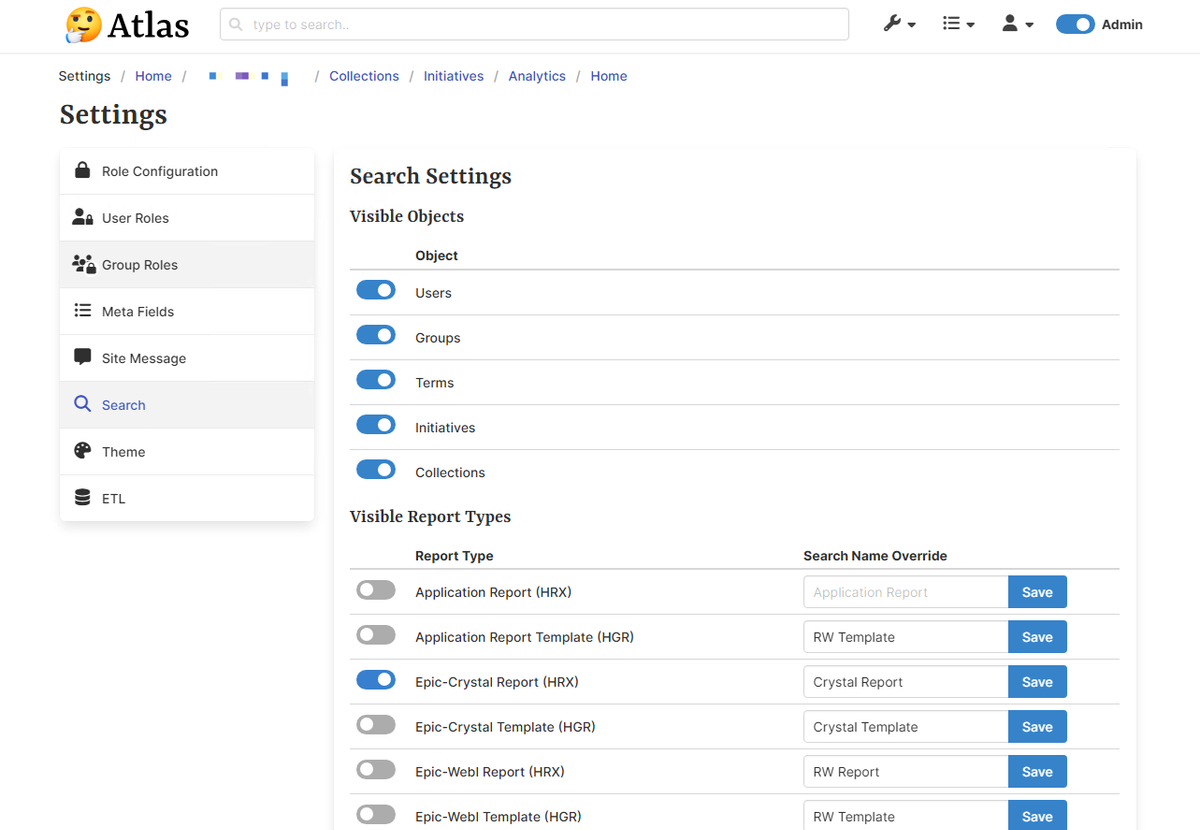Disable the Users visibility toggle
Screen dimensions: 1200x830
point(376,289)
